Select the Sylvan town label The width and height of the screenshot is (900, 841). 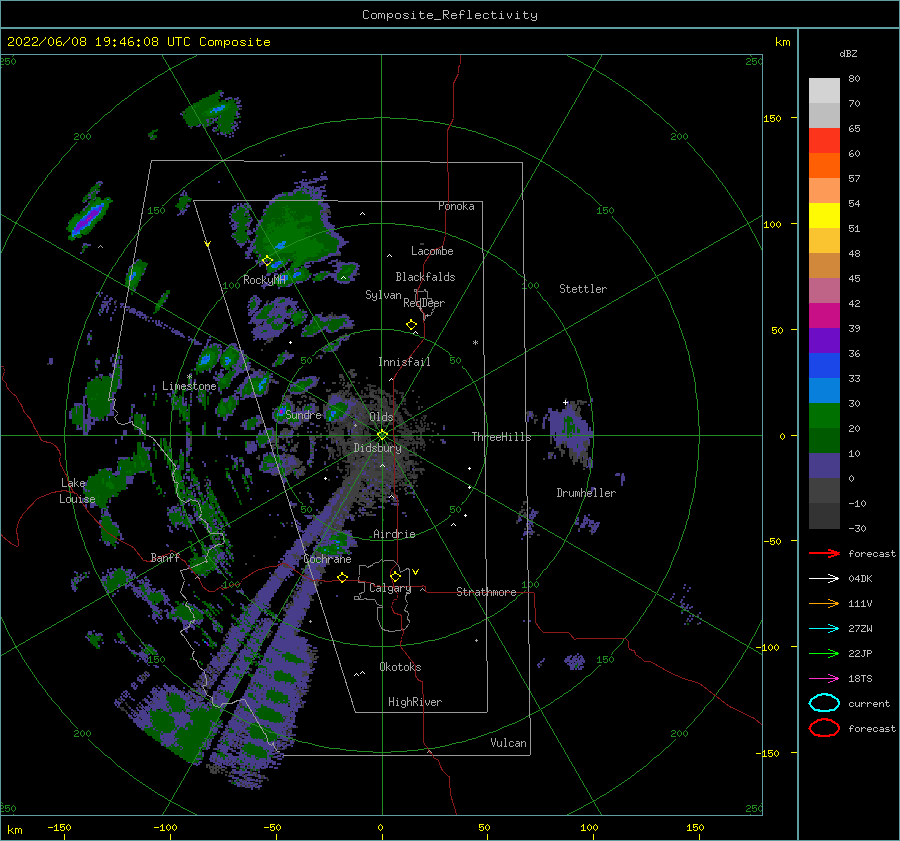383,295
